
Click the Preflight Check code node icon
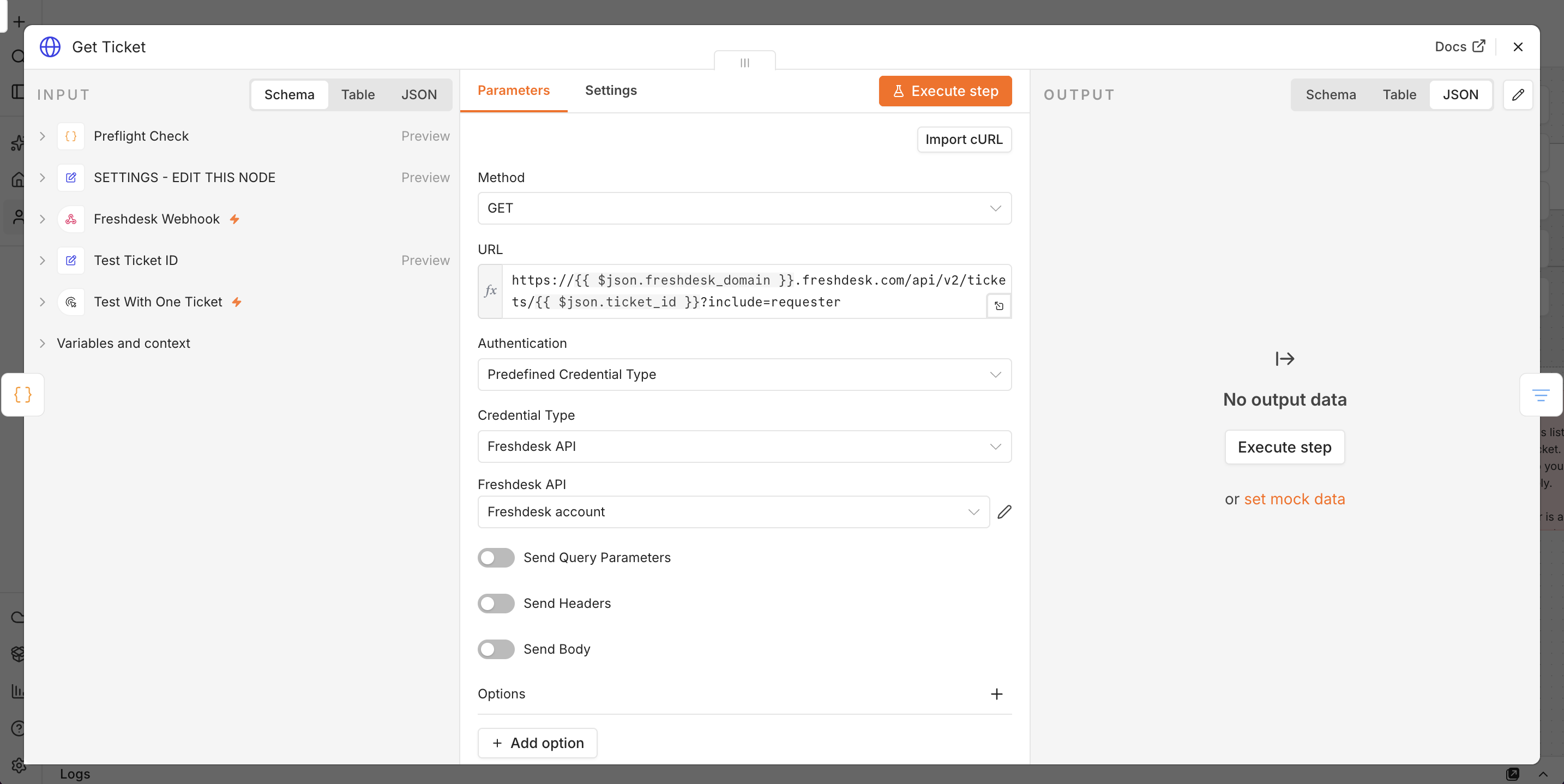tap(71, 136)
